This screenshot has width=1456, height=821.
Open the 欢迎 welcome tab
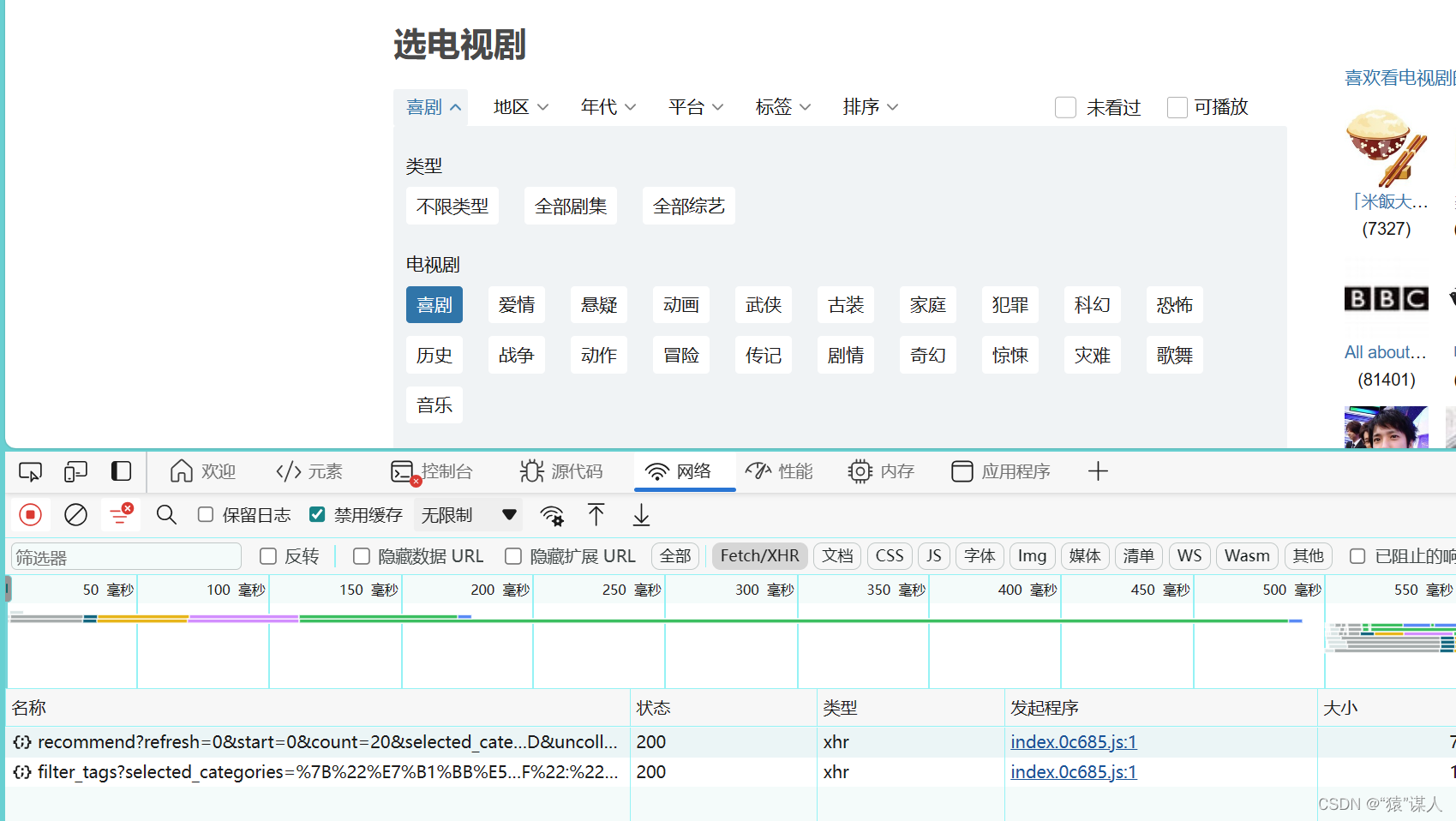202,471
